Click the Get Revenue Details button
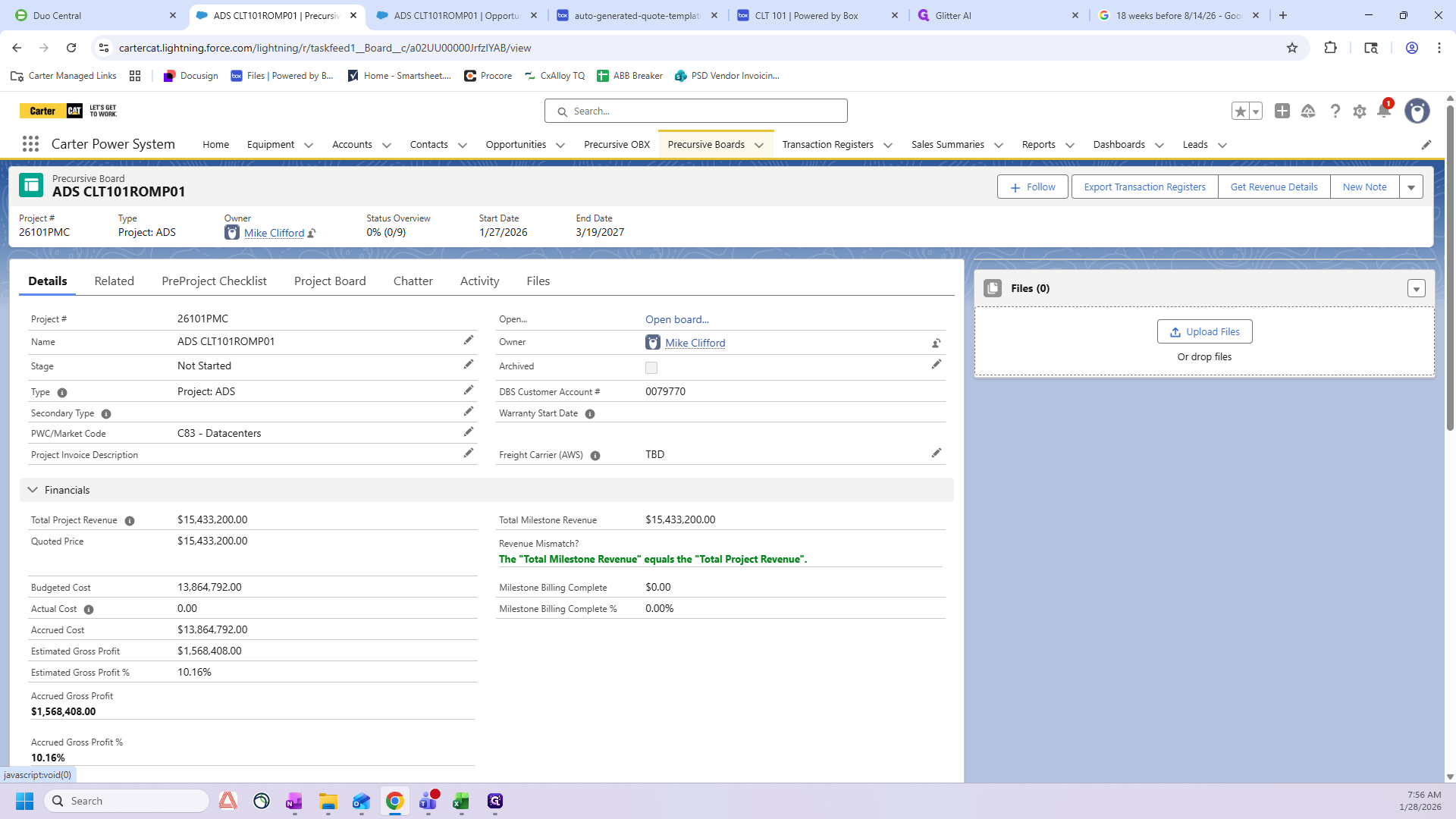The width and height of the screenshot is (1456, 819). 1273,187
